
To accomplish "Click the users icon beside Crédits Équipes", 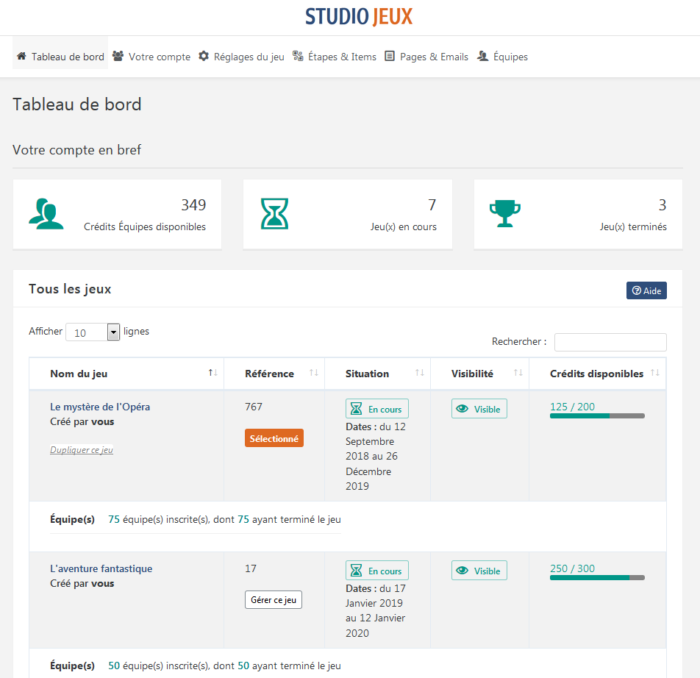I will tap(45, 214).
